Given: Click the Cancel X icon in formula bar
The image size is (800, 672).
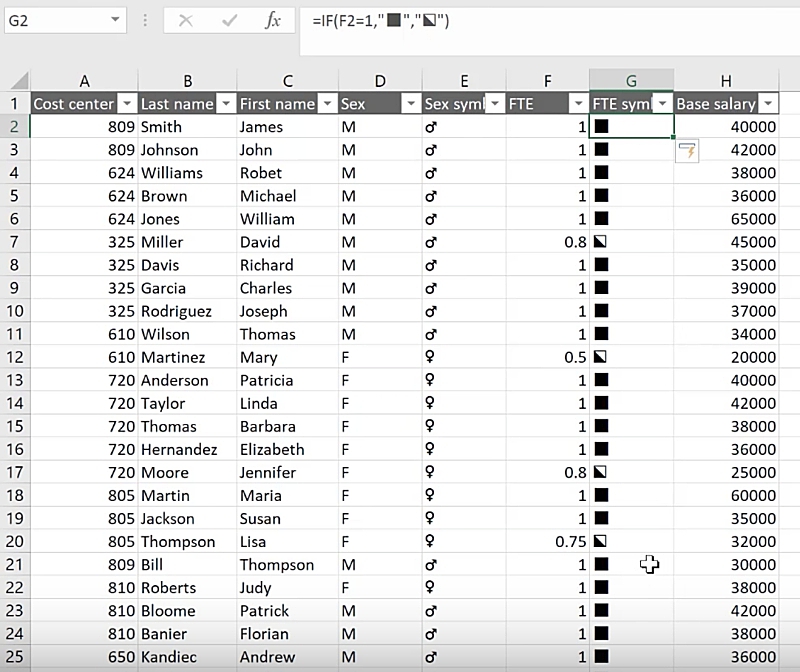Looking at the screenshot, I should (x=185, y=20).
